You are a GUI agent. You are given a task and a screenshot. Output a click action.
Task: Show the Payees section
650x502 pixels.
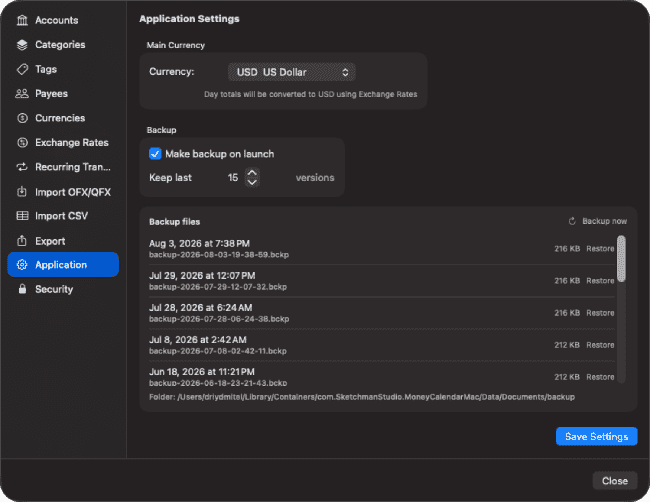(x=63, y=94)
